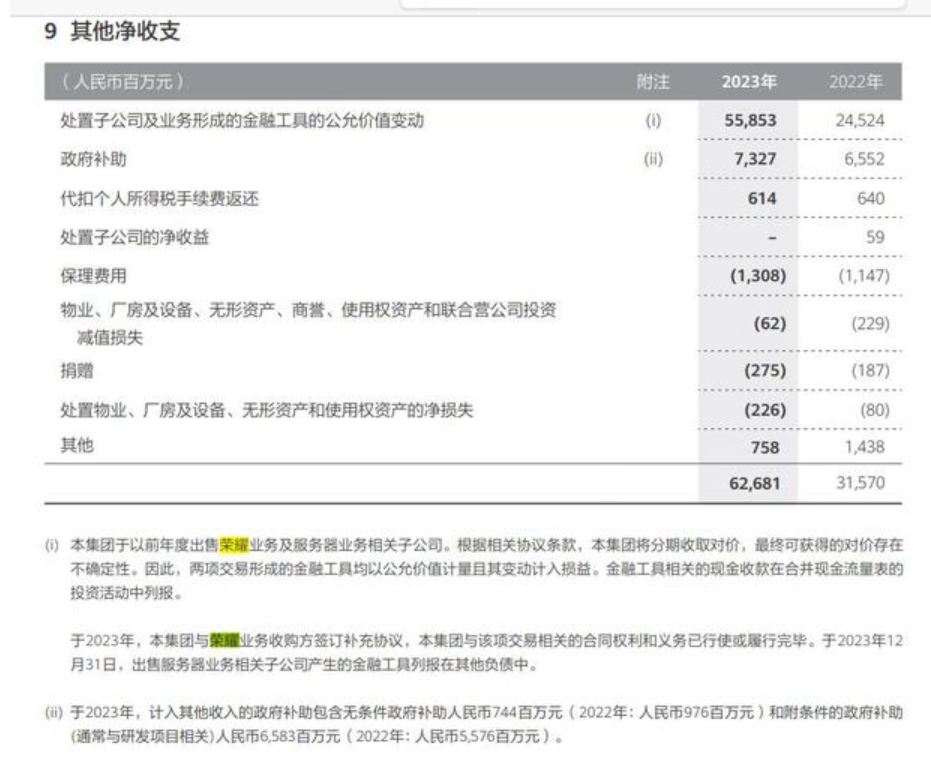The height and width of the screenshot is (761, 931).
Task: Click the 2022年 column header
Action: [855, 82]
